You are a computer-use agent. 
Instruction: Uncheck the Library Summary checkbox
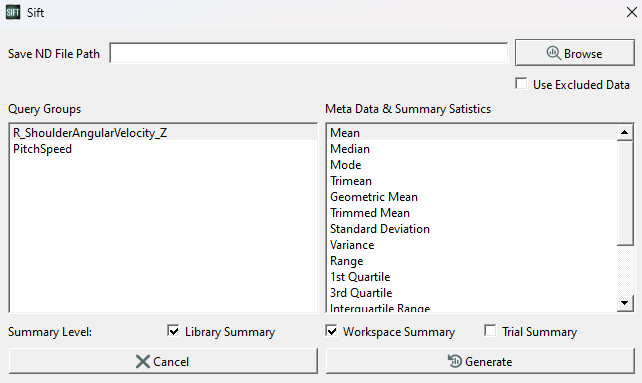pos(173,331)
